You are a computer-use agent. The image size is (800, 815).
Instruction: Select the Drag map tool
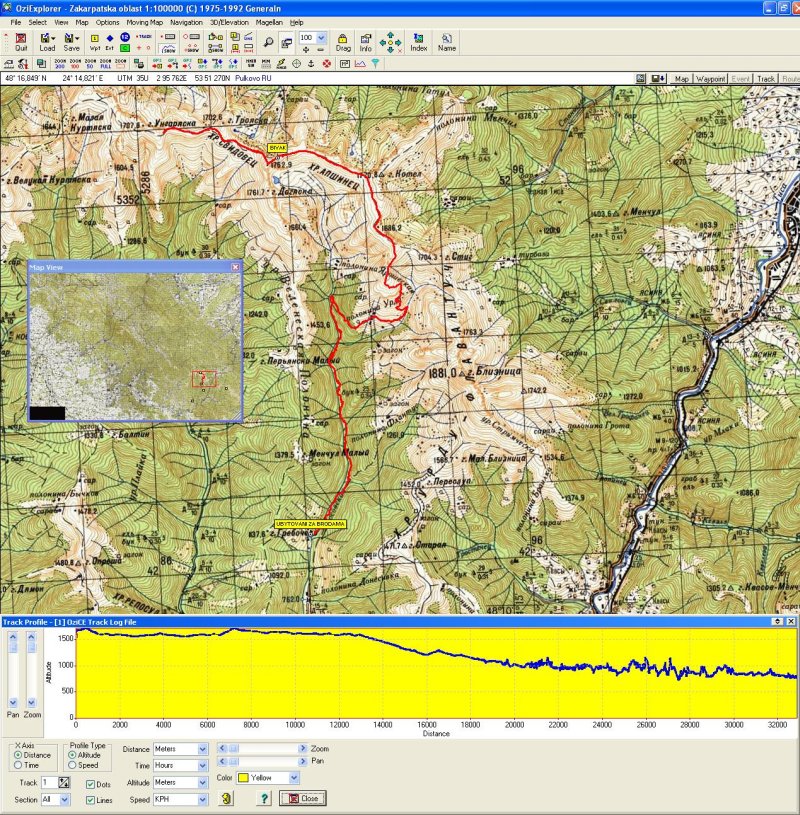343,41
